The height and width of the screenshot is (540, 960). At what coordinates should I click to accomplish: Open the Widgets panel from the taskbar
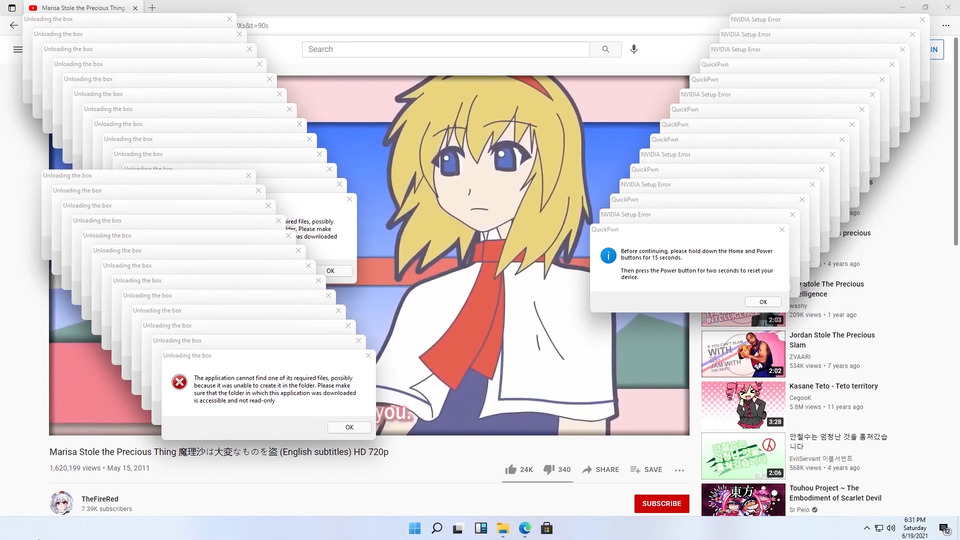point(481,528)
